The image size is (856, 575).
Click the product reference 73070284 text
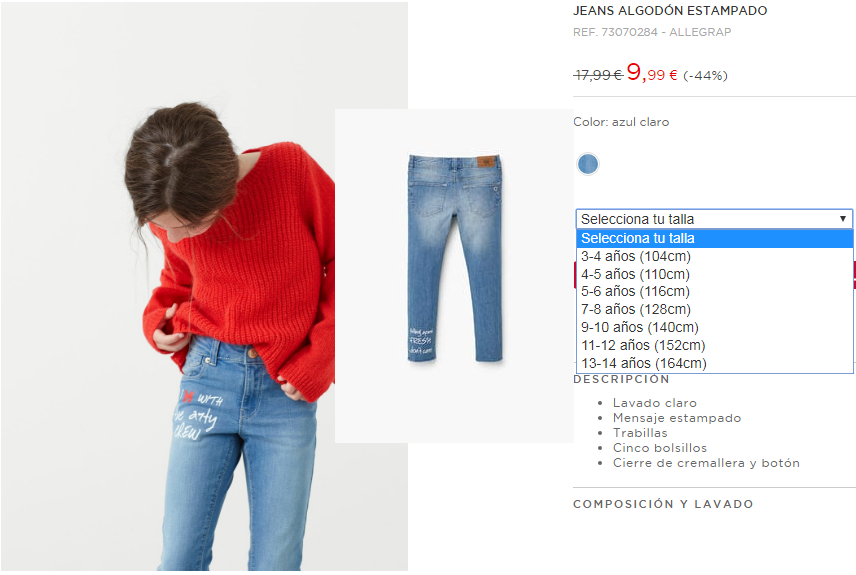coord(629,32)
